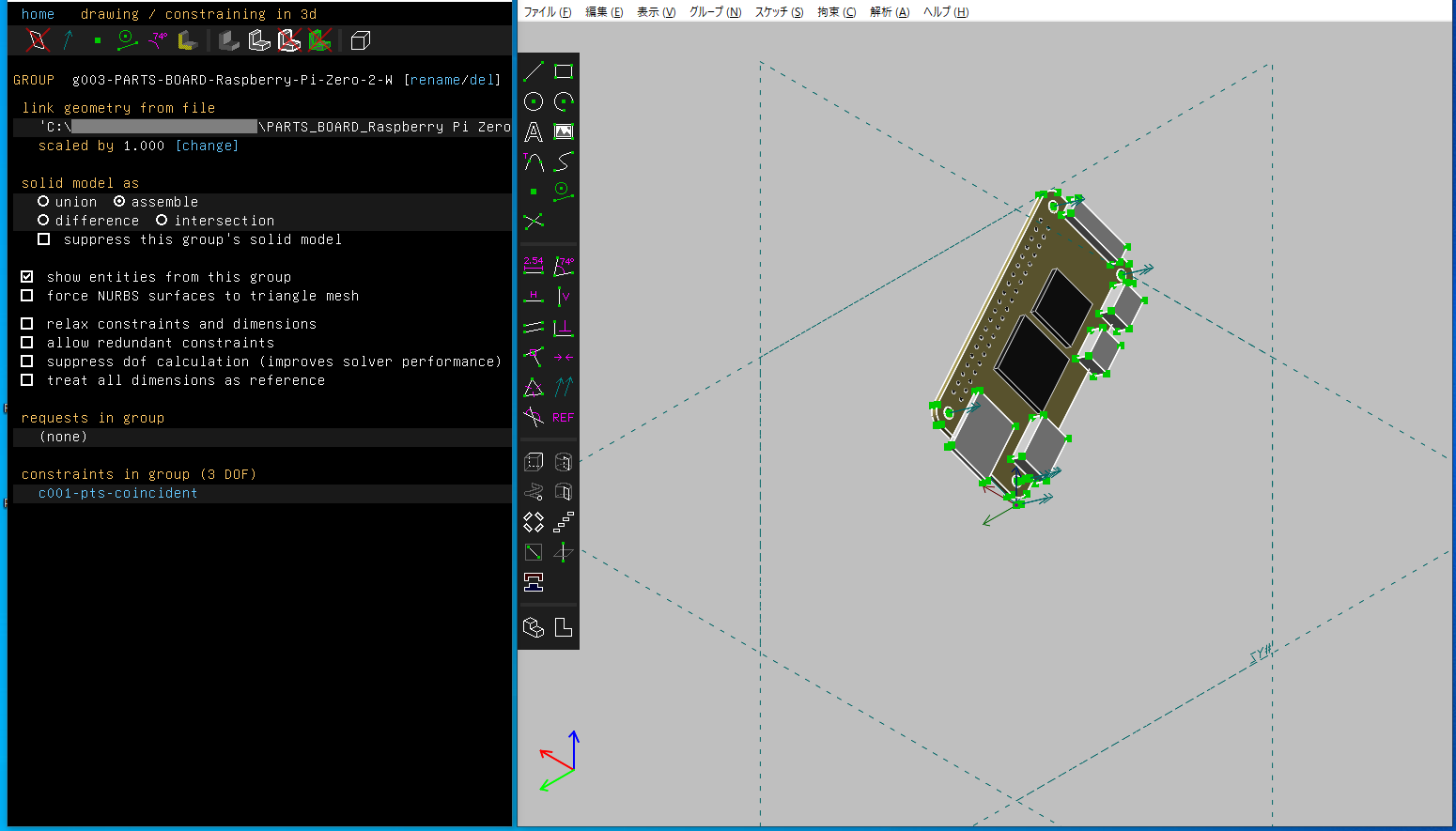Enable suppress this group's solid model
The width and height of the screenshot is (1456, 831).
coord(43,239)
